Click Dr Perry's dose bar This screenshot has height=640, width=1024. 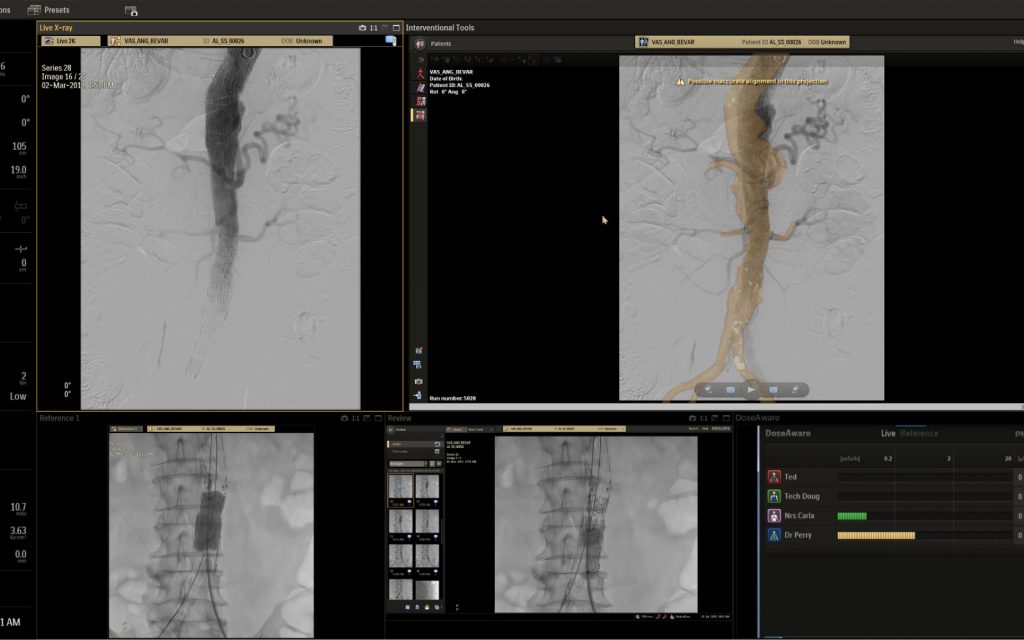(x=875, y=536)
